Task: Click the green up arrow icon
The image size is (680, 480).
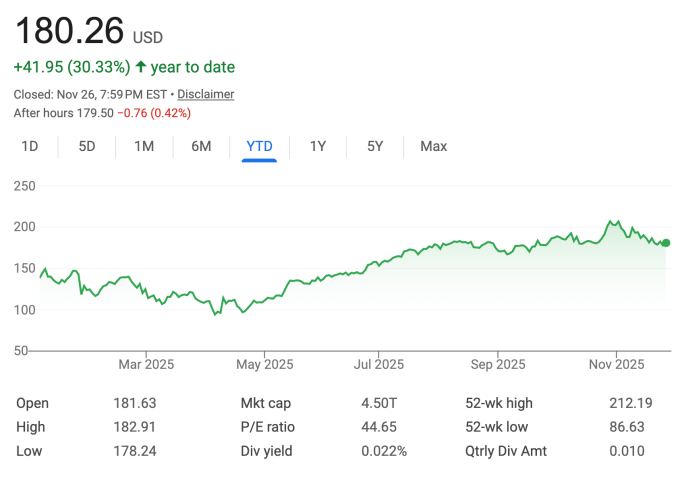Action: 140,68
